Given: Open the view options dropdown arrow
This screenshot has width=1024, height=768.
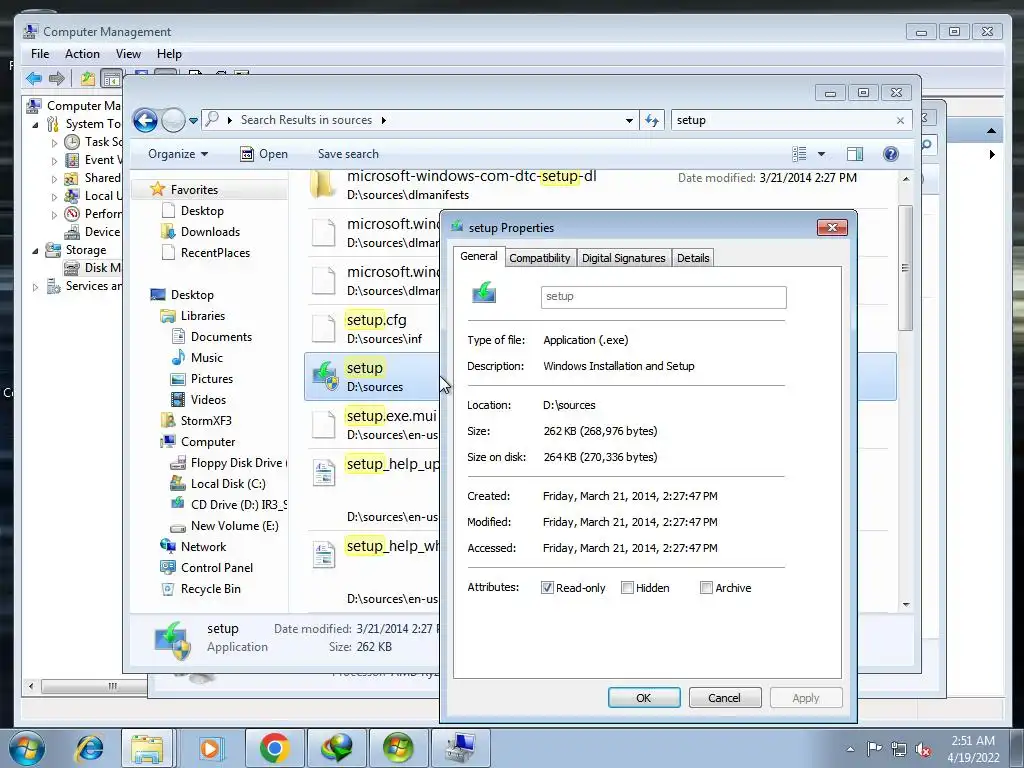Looking at the screenshot, I should [822, 154].
